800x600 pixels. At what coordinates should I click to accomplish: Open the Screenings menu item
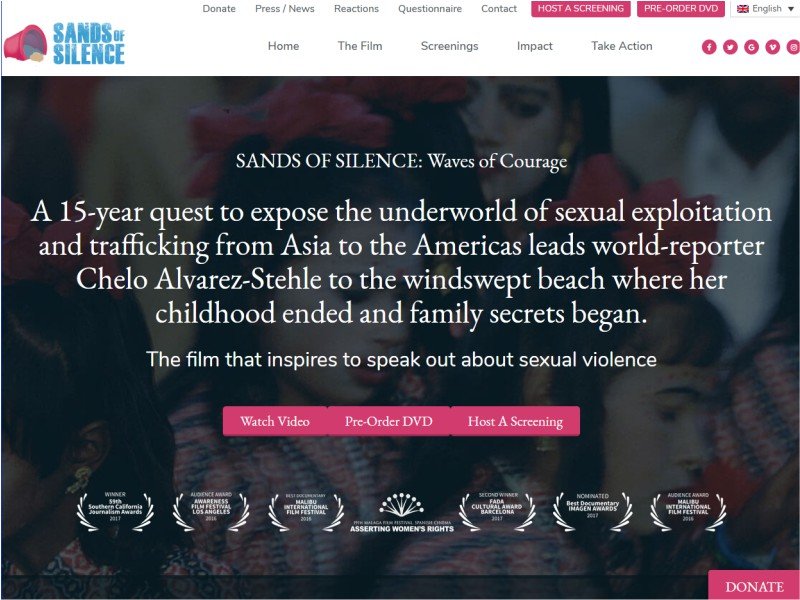(x=449, y=46)
